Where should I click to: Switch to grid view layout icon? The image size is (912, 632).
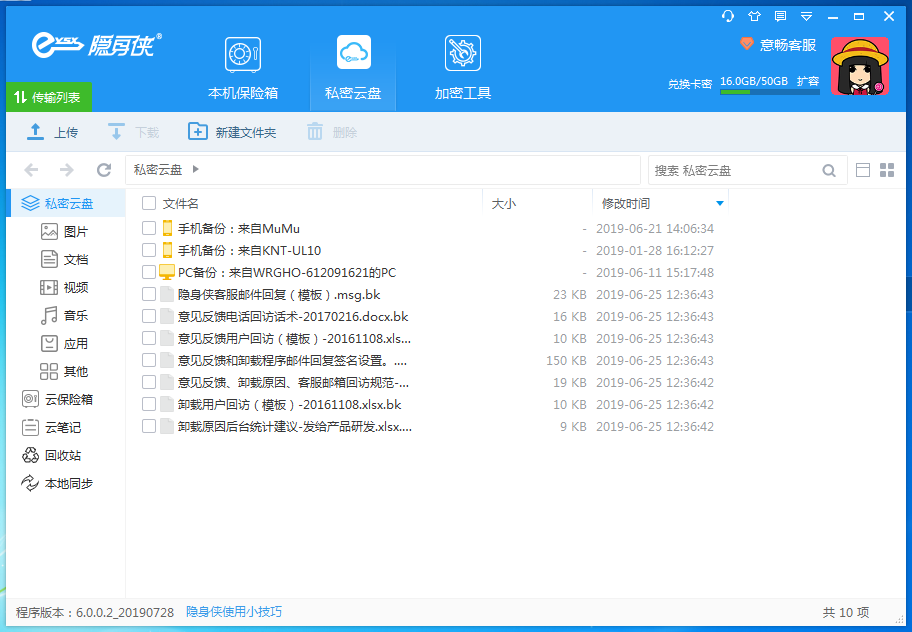886,170
